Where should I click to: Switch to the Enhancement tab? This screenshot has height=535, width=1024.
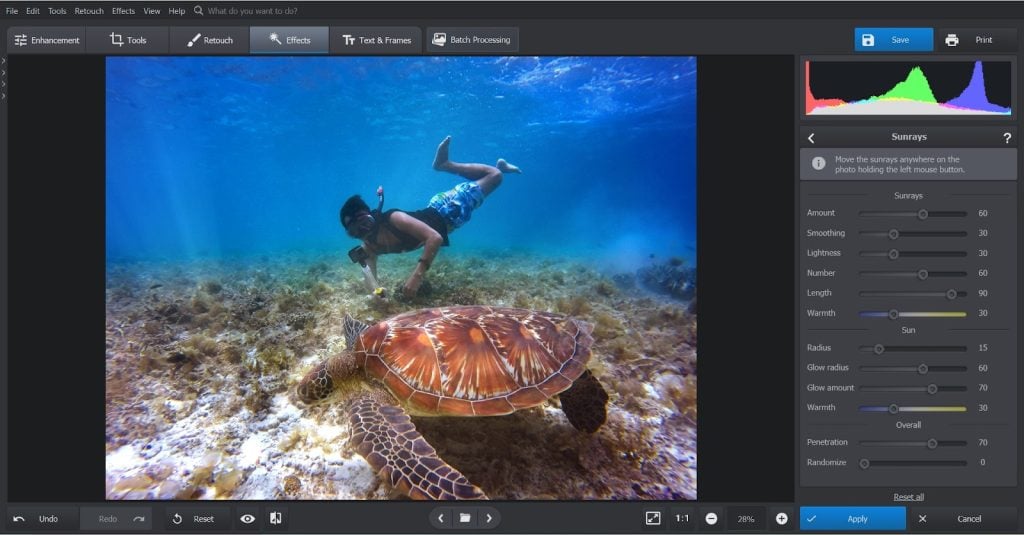click(x=47, y=40)
